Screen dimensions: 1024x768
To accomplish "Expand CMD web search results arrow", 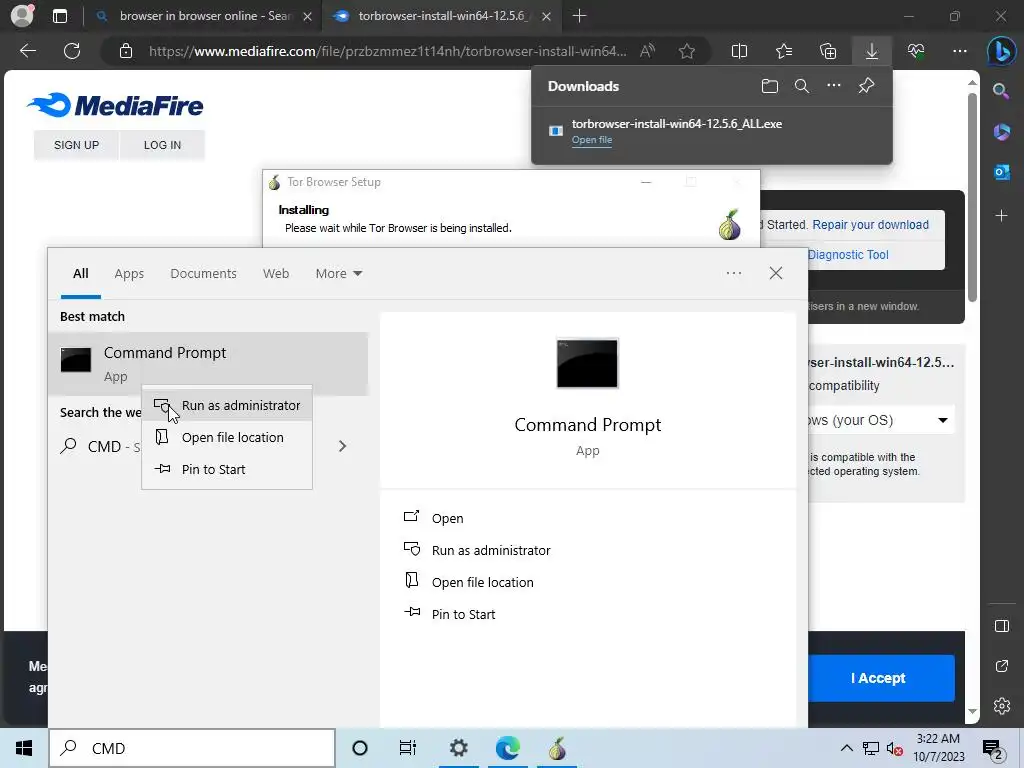I will 342,446.
